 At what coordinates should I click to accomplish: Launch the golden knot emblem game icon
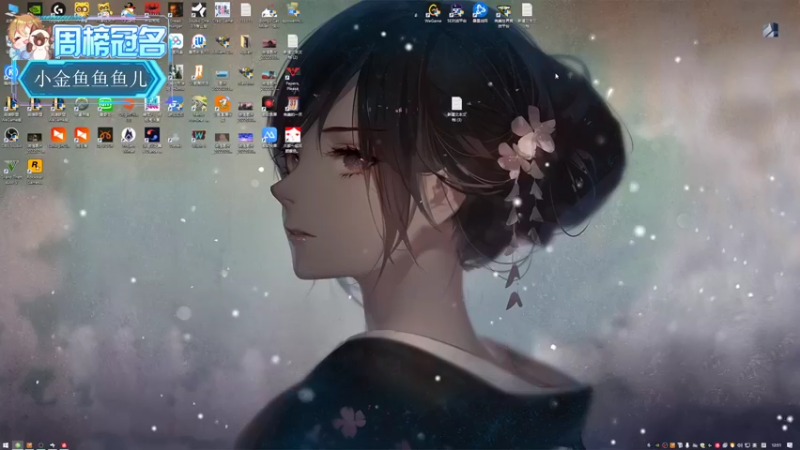click(105, 135)
